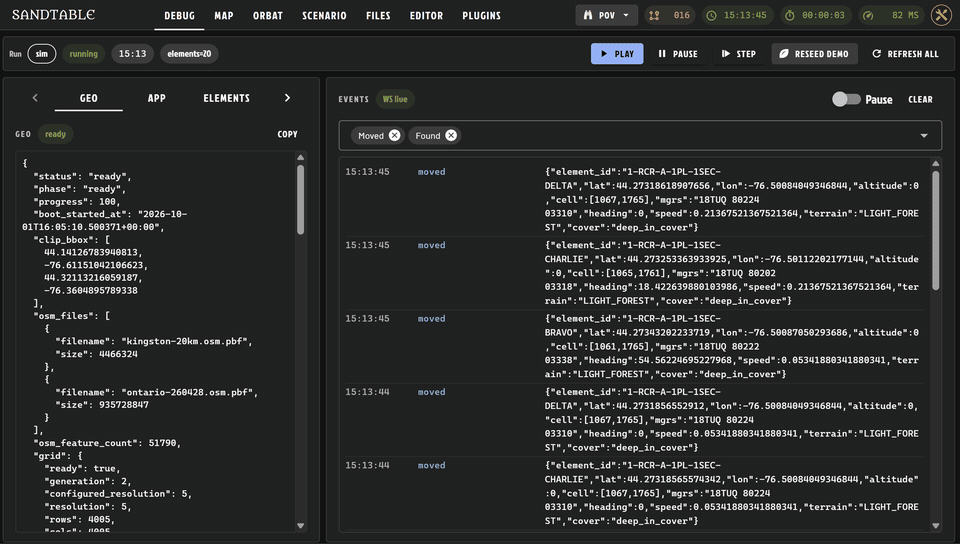Click the latency gauge 82 MS indicator
The width and height of the screenshot is (960, 544).
click(x=891, y=15)
